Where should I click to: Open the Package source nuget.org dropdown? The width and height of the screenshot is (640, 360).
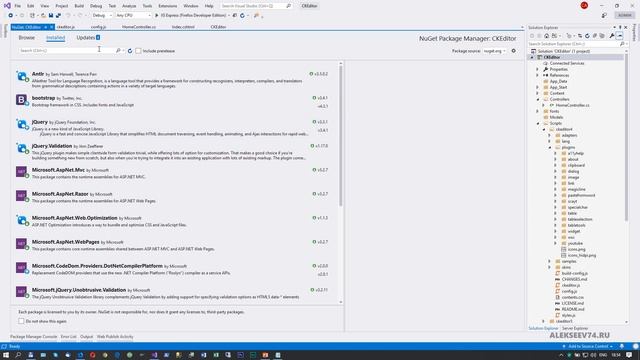(x=494, y=51)
